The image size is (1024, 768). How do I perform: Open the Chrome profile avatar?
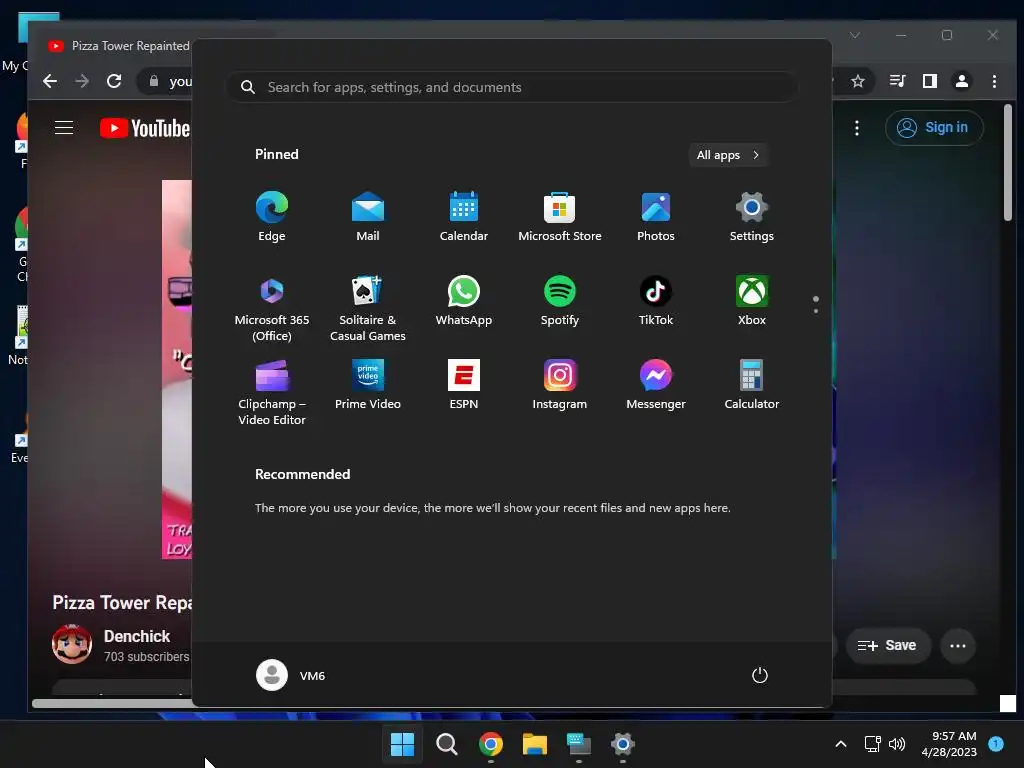pos(962,81)
